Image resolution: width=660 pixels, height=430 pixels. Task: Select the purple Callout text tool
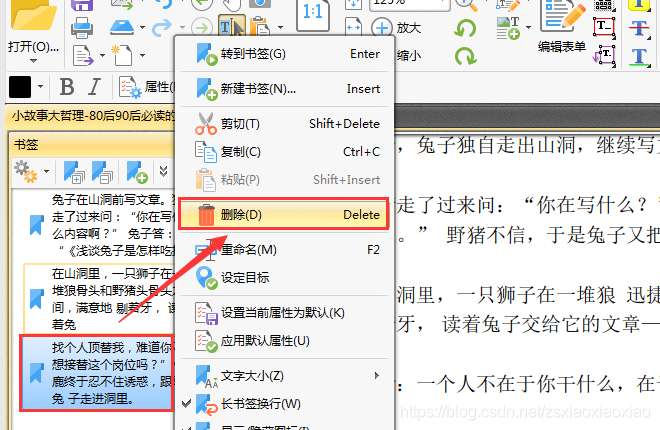[x=604, y=56]
